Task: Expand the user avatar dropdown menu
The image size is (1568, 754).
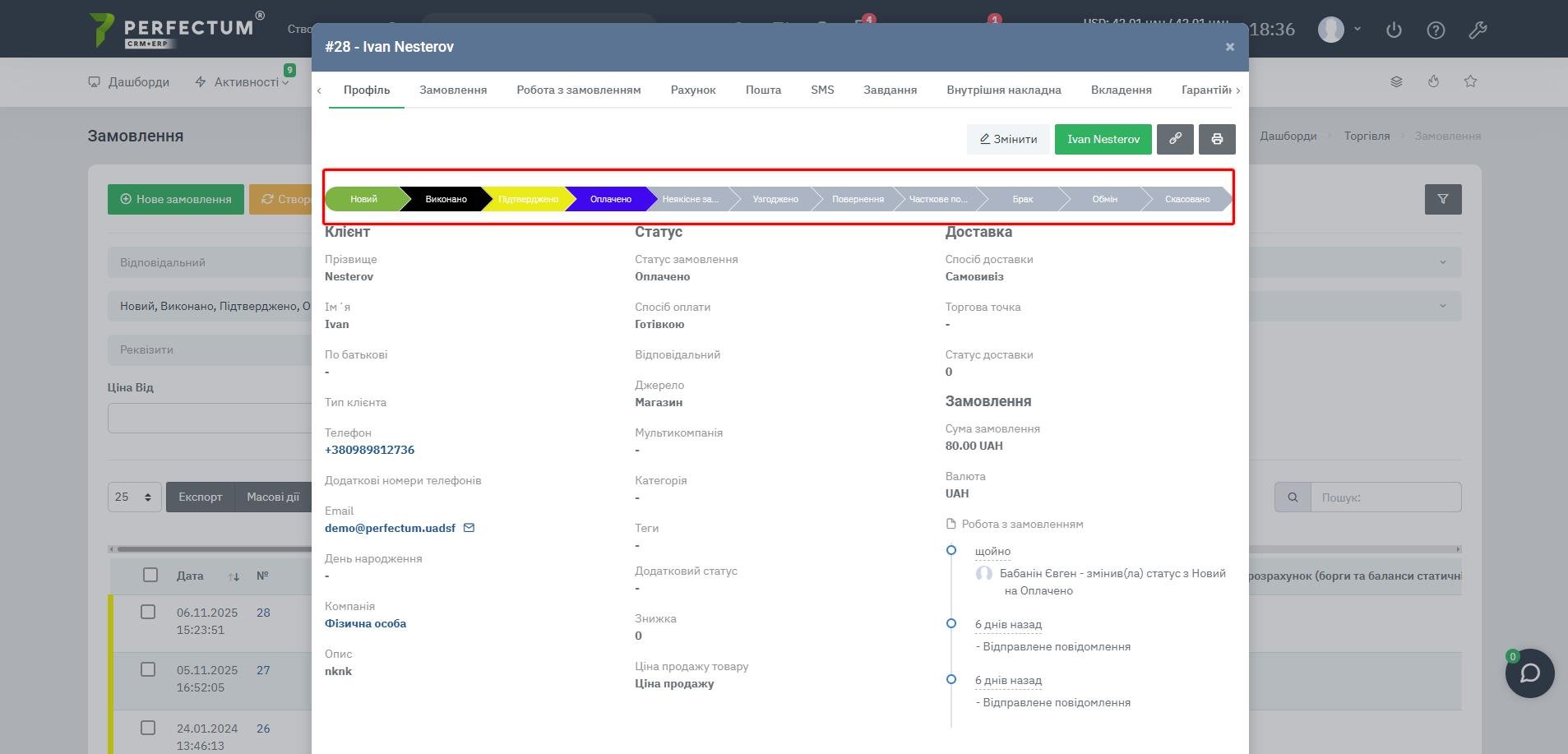Action: point(1339,30)
